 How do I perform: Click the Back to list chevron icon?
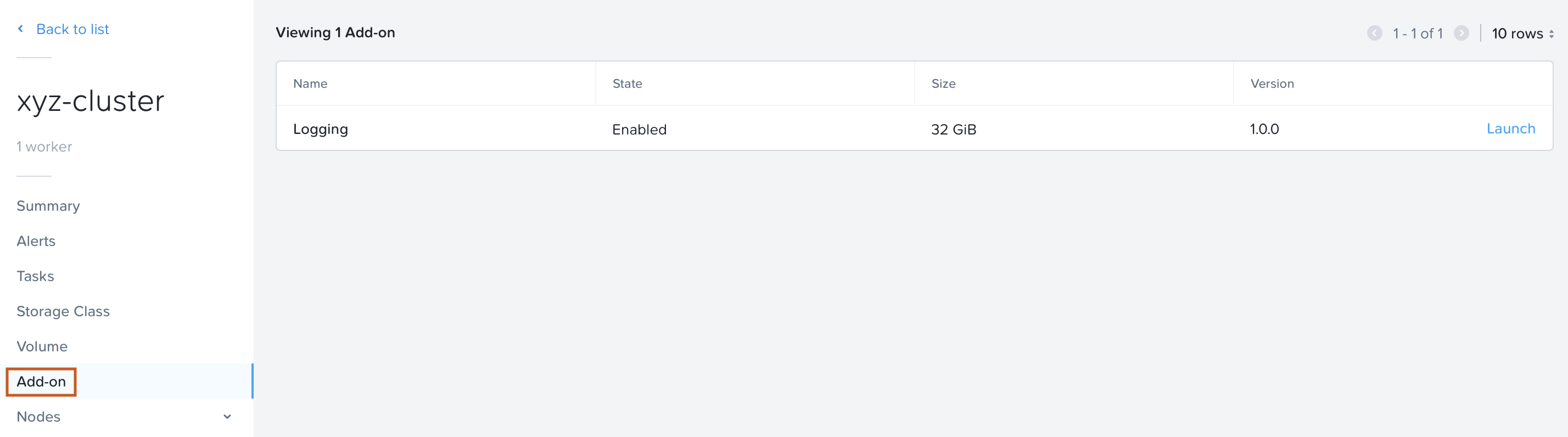pos(21,29)
